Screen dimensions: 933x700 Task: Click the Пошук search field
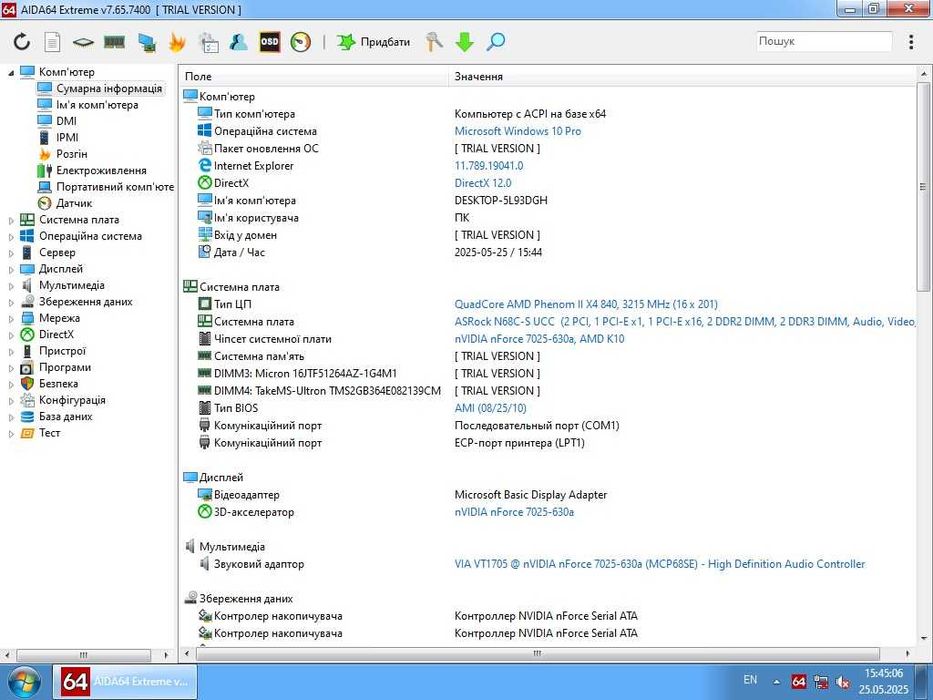(x=824, y=41)
